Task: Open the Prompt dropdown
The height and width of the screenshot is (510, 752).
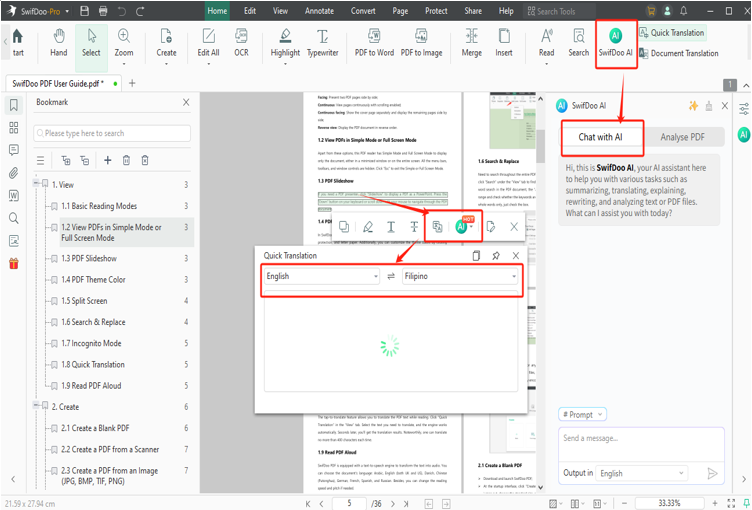Action: [582, 415]
